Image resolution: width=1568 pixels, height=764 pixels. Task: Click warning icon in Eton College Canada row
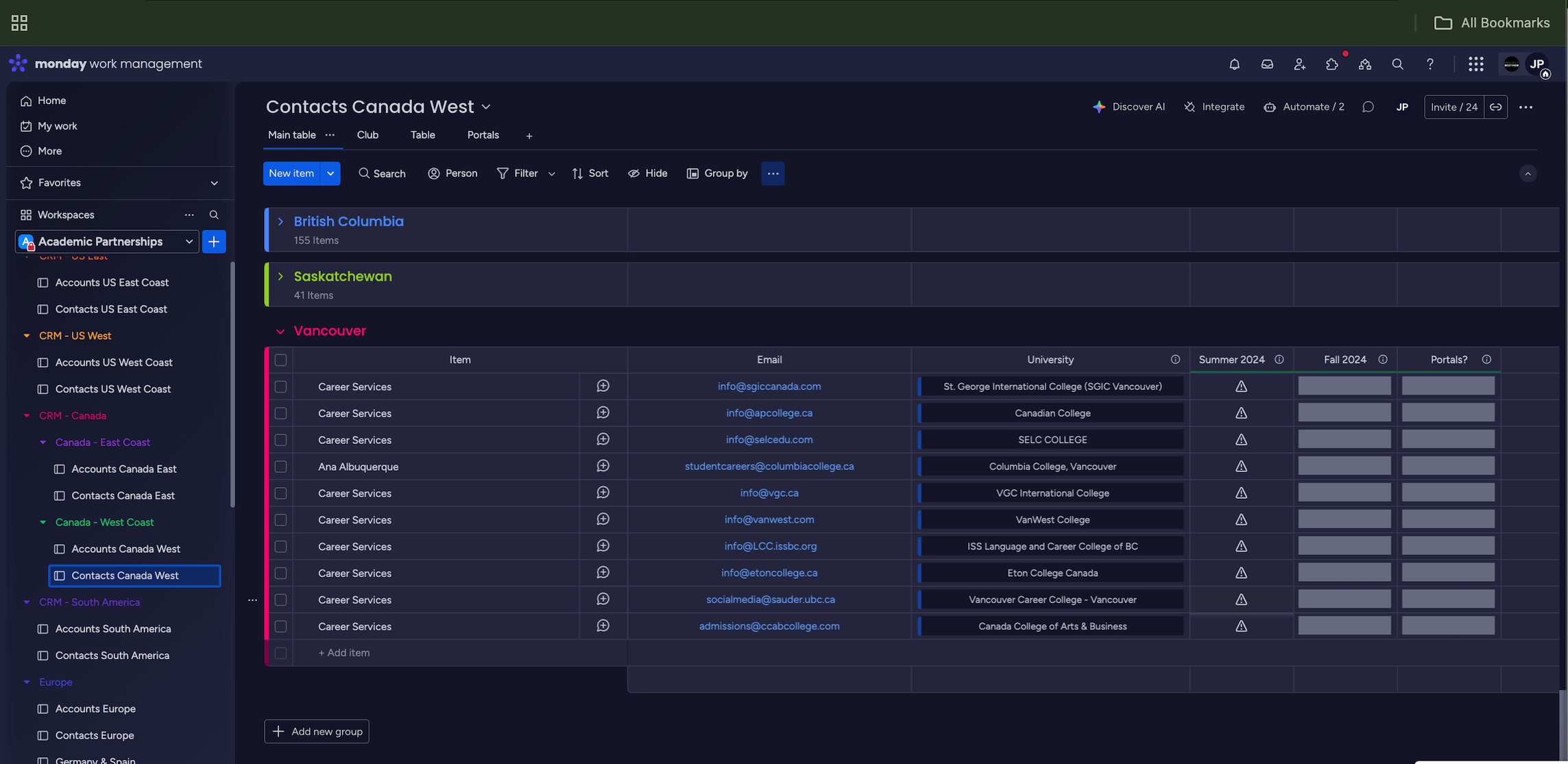(1241, 573)
